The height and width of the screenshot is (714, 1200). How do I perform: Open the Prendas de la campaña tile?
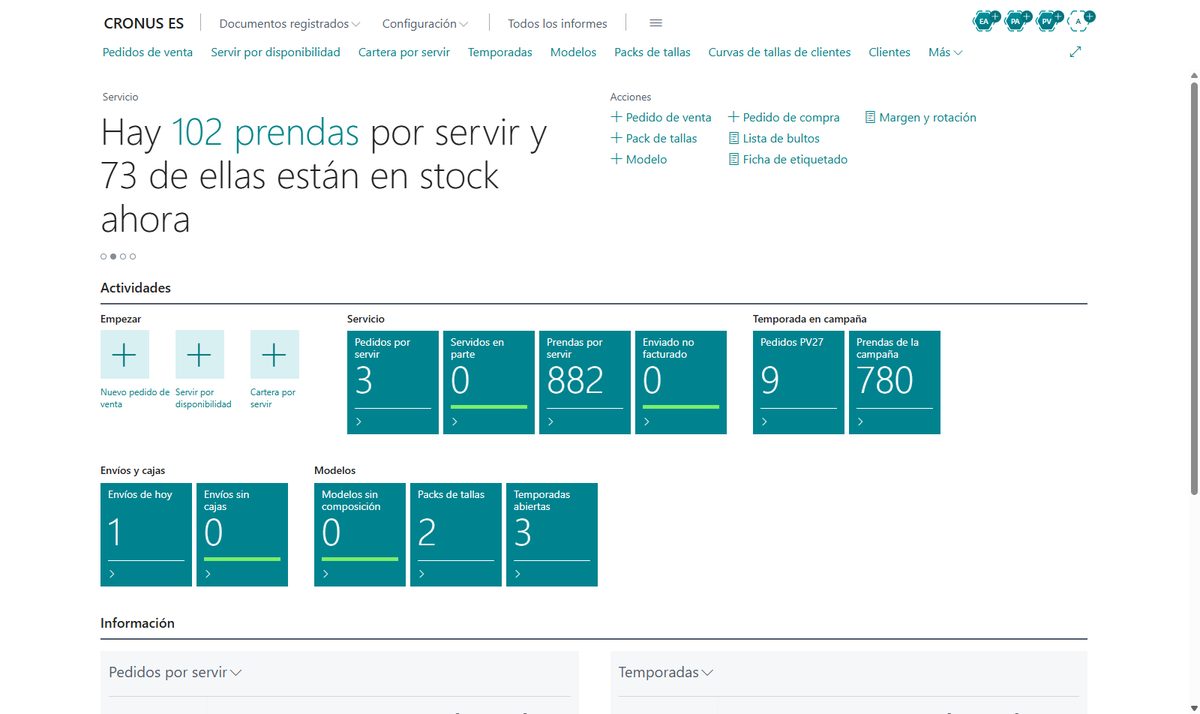coord(895,382)
